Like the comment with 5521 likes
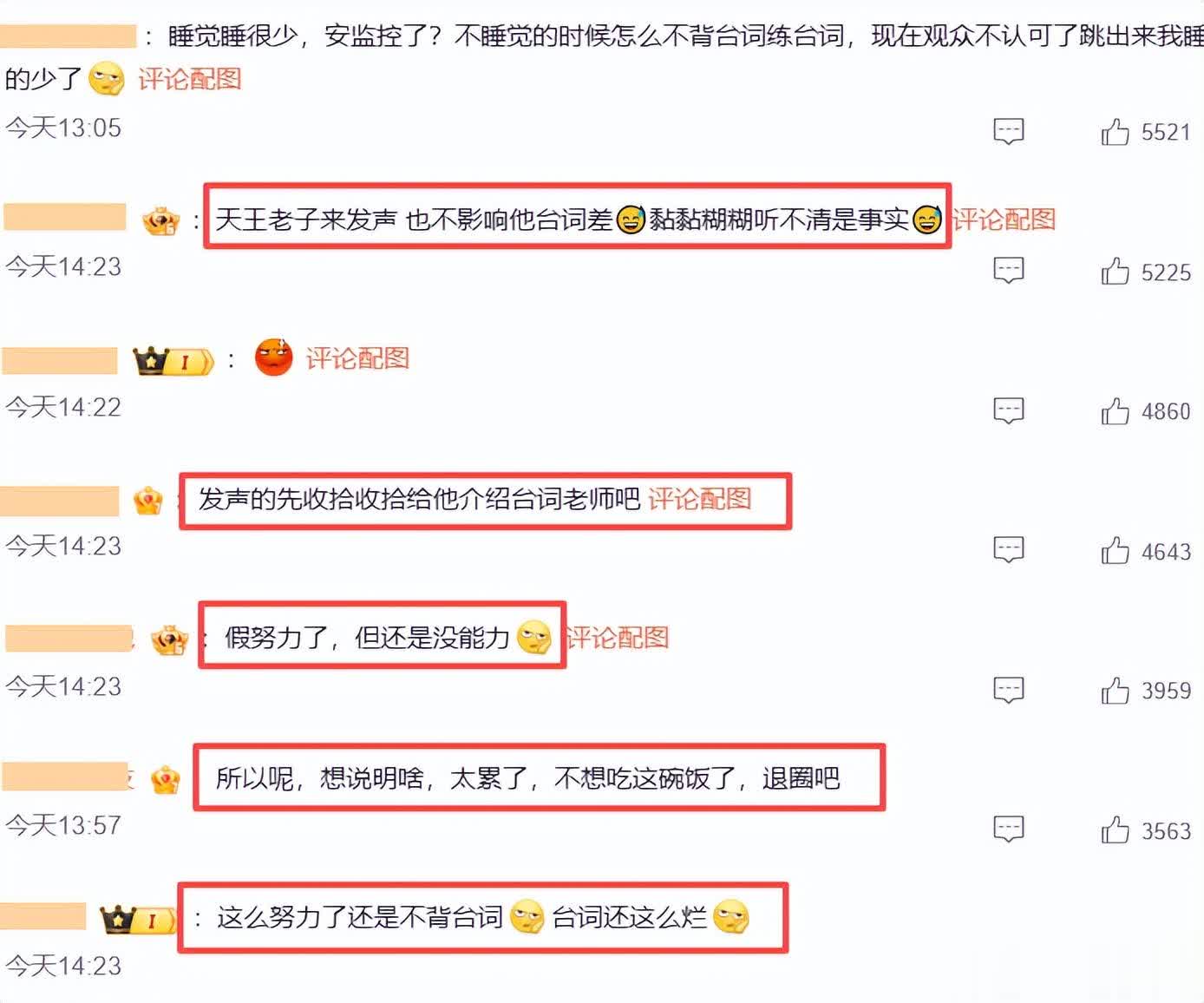1204x1003 pixels. [x=1115, y=132]
